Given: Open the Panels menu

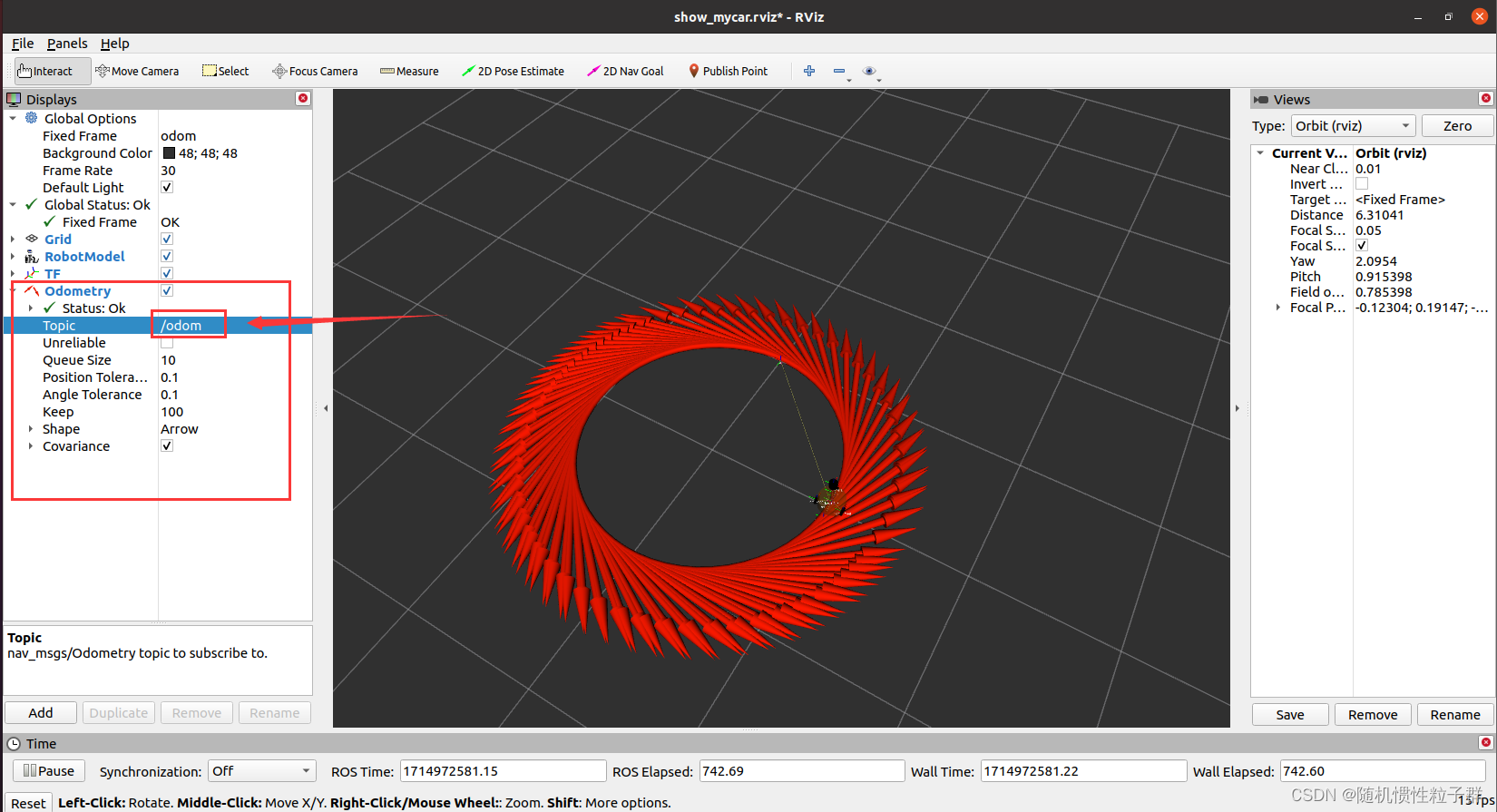Looking at the screenshot, I should pyautogui.click(x=67, y=43).
